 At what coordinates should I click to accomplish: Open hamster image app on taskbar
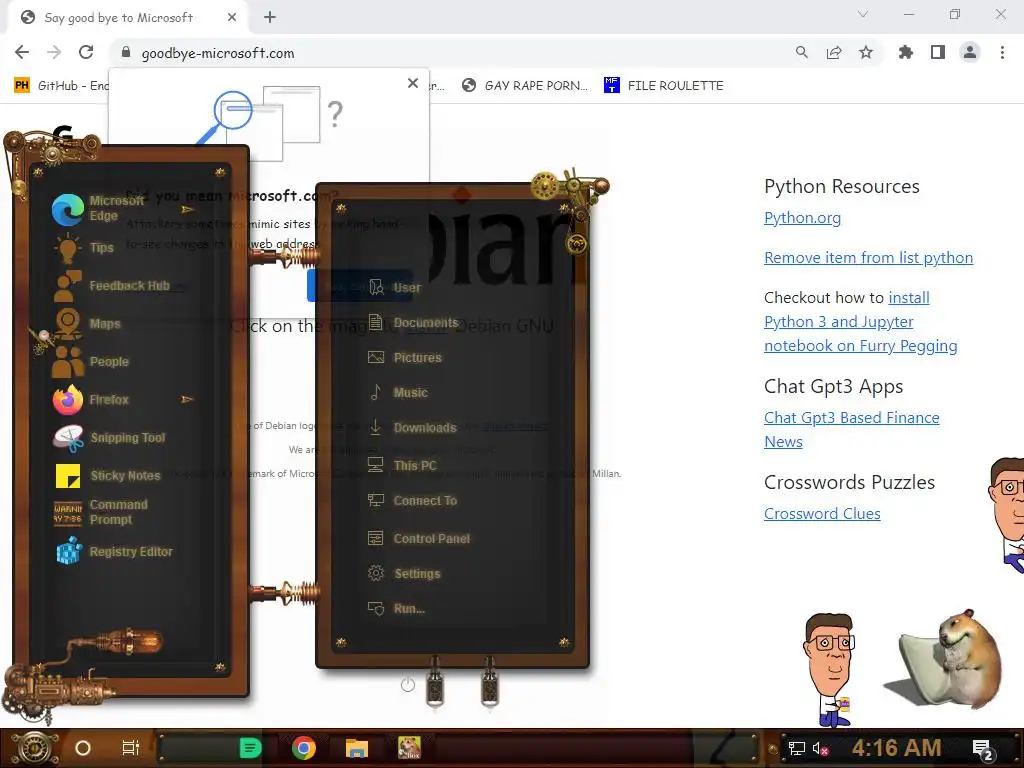[409, 748]
